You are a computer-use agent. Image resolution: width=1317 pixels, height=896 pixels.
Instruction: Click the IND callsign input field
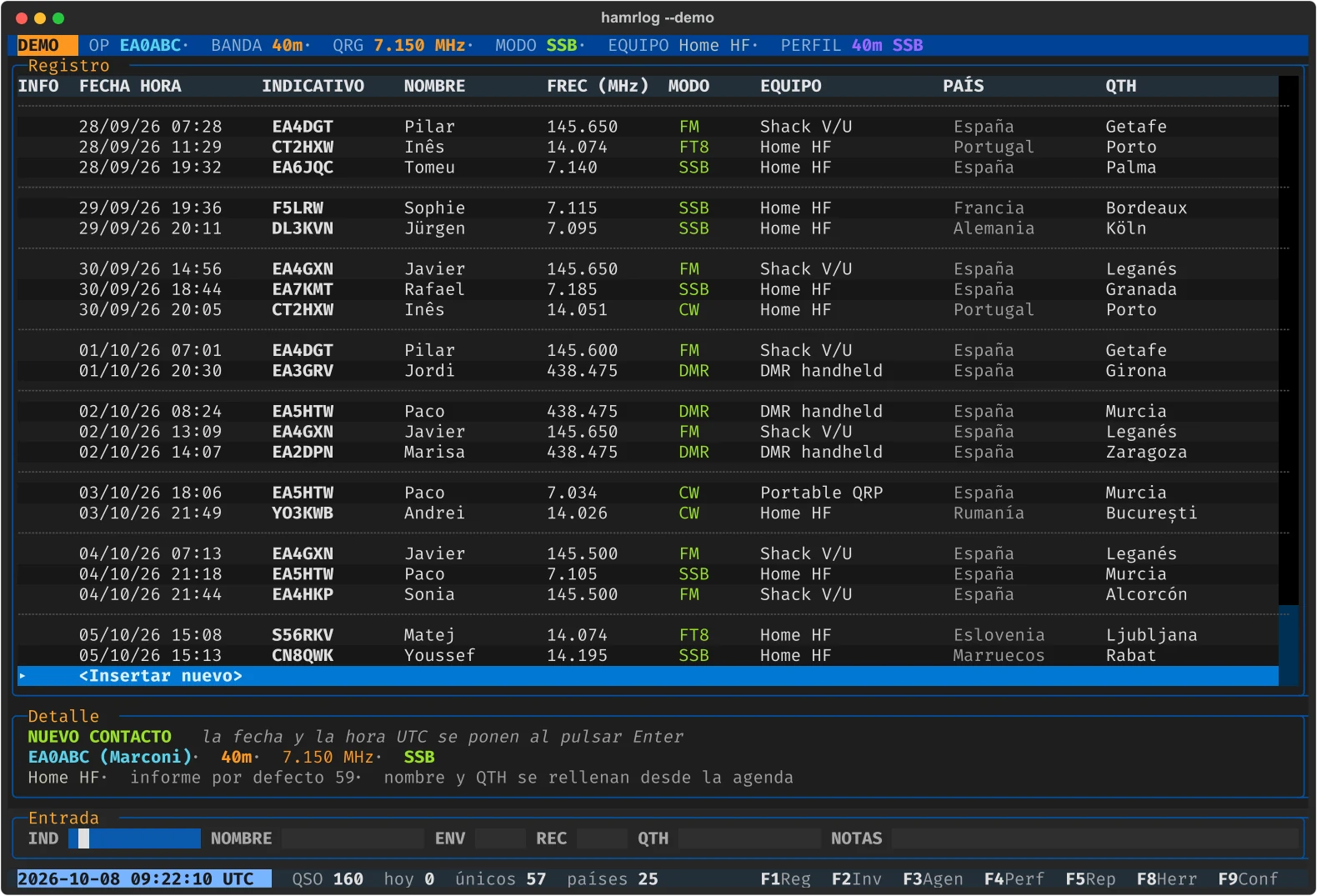pos(134,838)
